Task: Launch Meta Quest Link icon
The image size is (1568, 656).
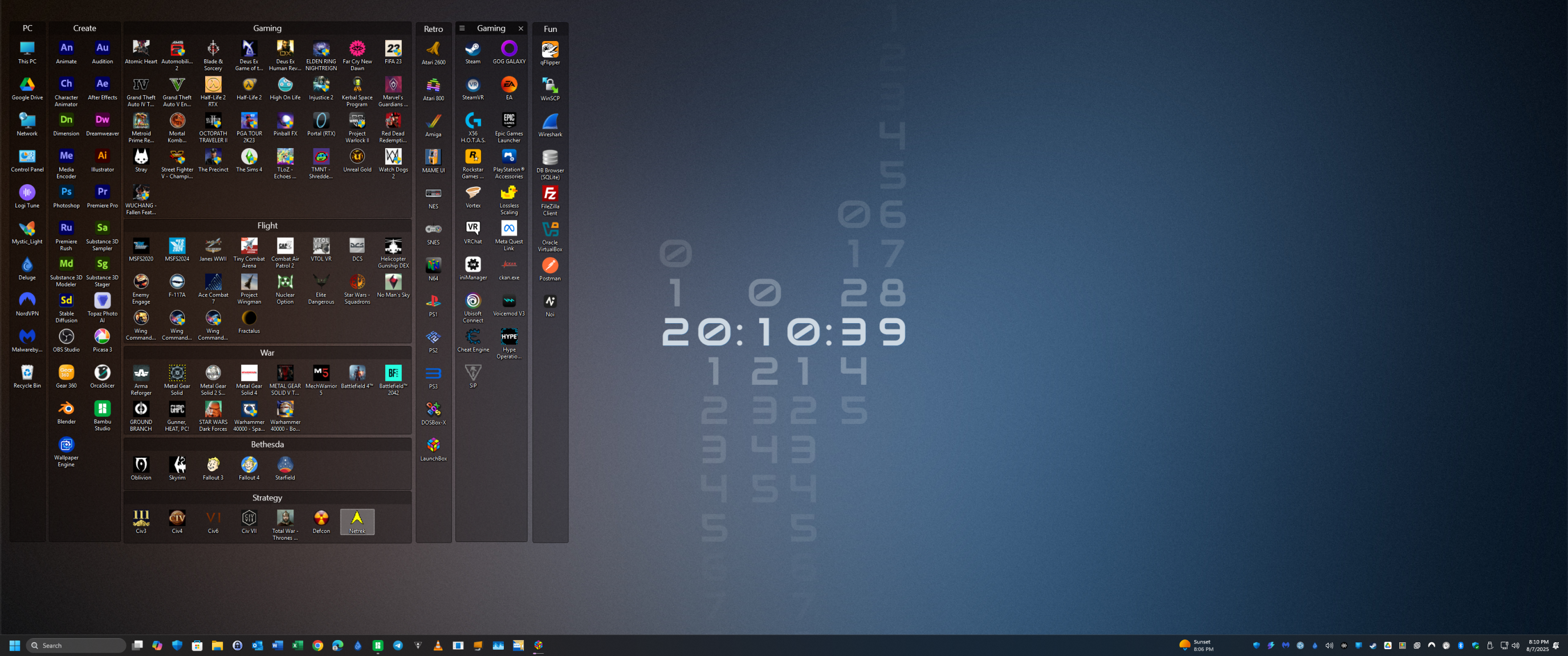Action: [509, 235]
